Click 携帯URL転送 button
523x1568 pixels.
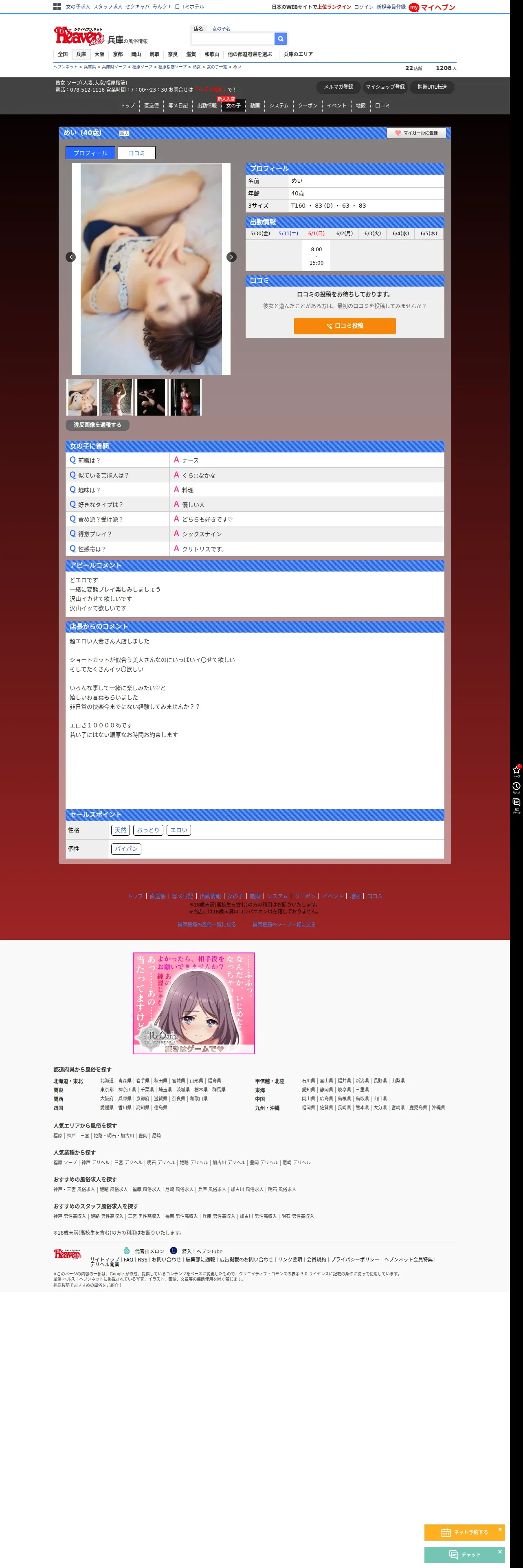tap(432, 87)
